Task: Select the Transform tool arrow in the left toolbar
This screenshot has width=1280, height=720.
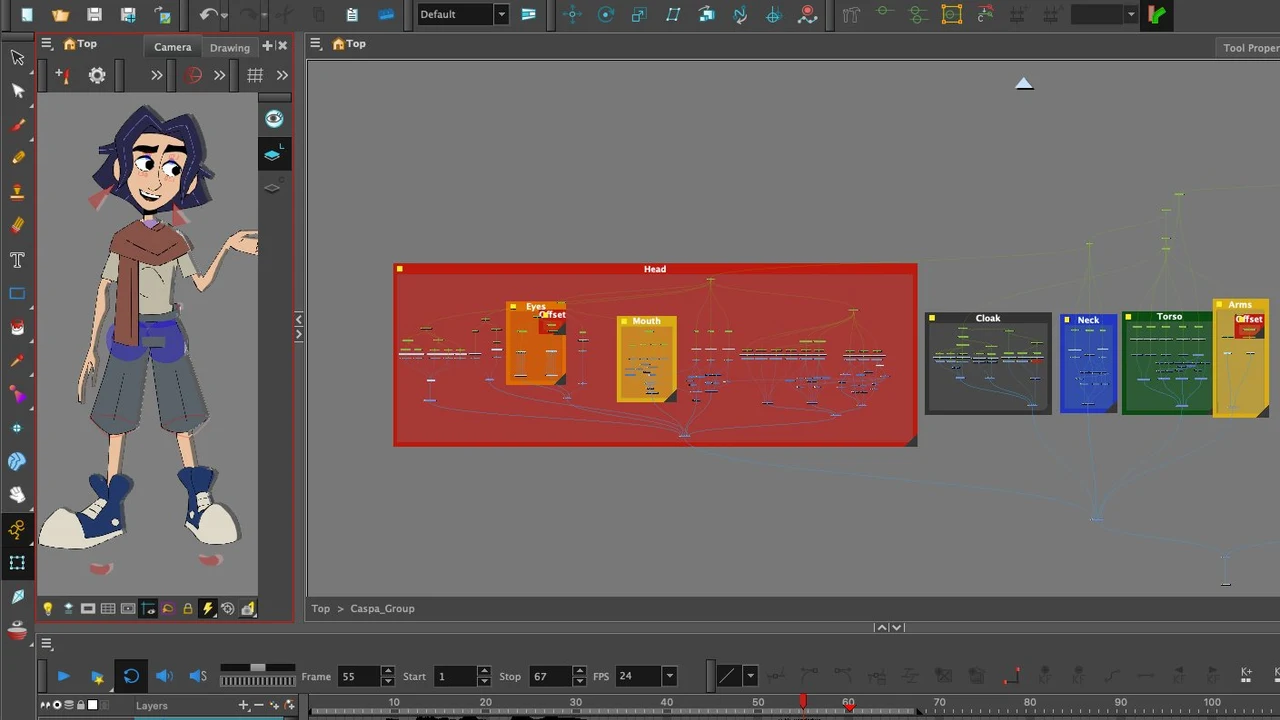Action: (17, 57)
